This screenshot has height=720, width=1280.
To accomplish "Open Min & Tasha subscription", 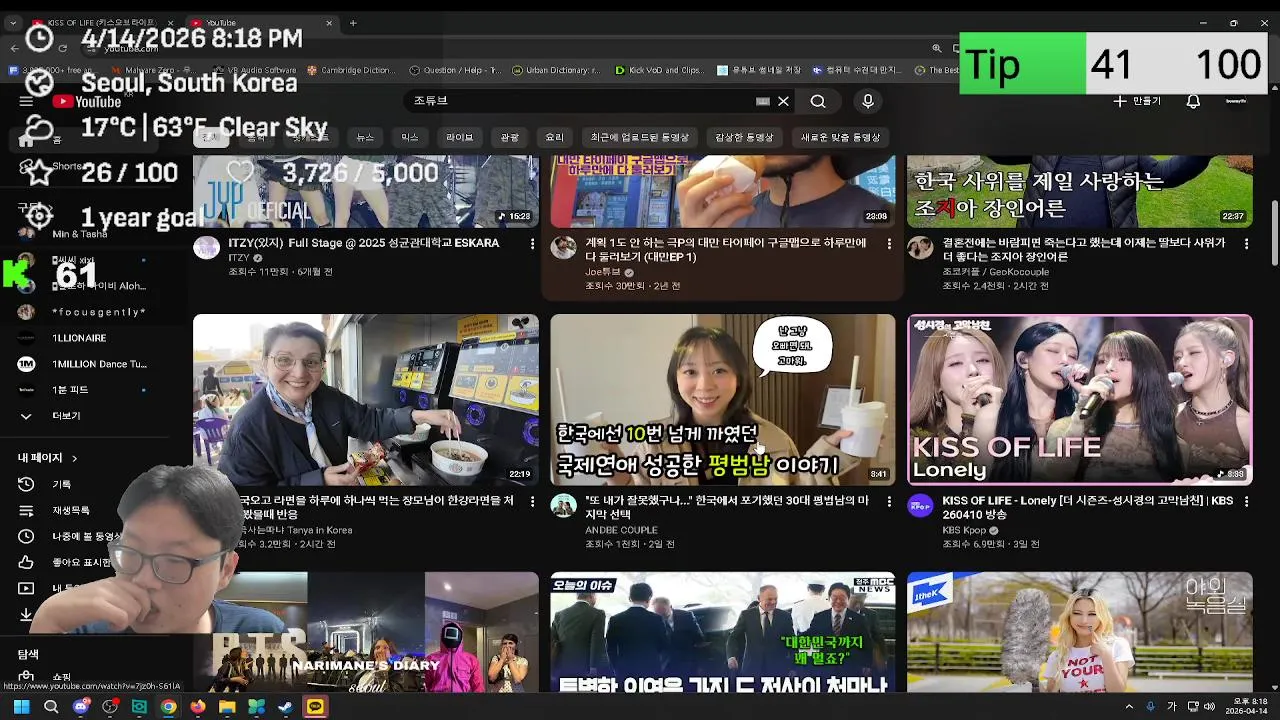I will (x=79, y=234).
